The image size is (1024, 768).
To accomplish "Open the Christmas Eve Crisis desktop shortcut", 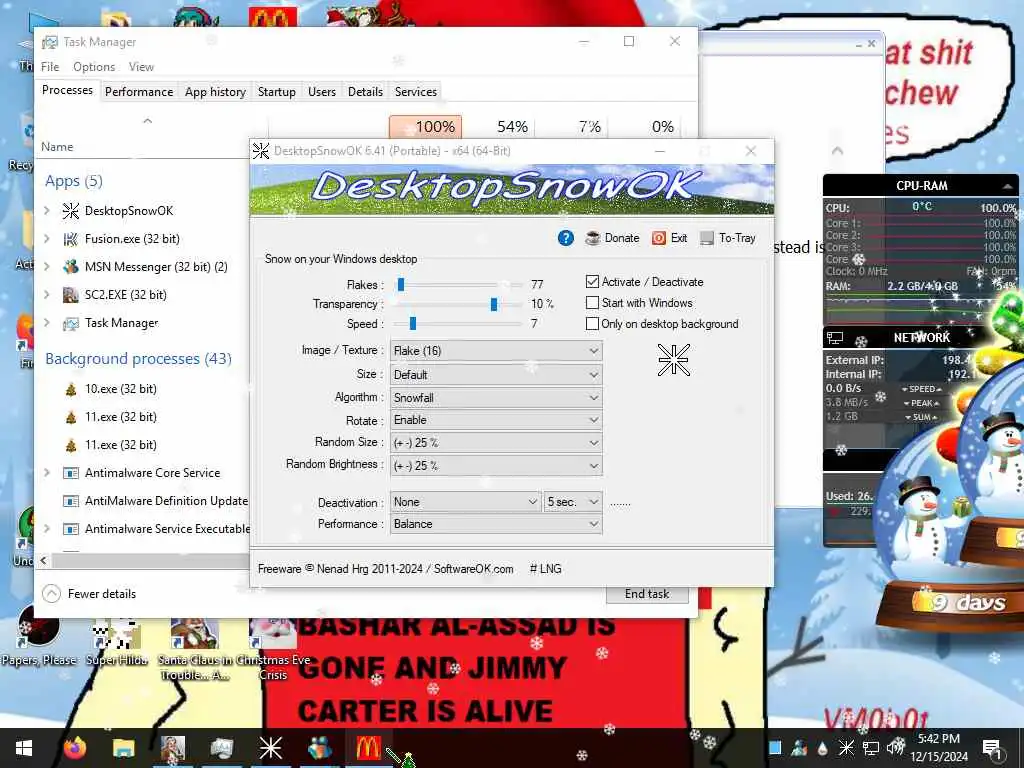I will pos(273,648).
